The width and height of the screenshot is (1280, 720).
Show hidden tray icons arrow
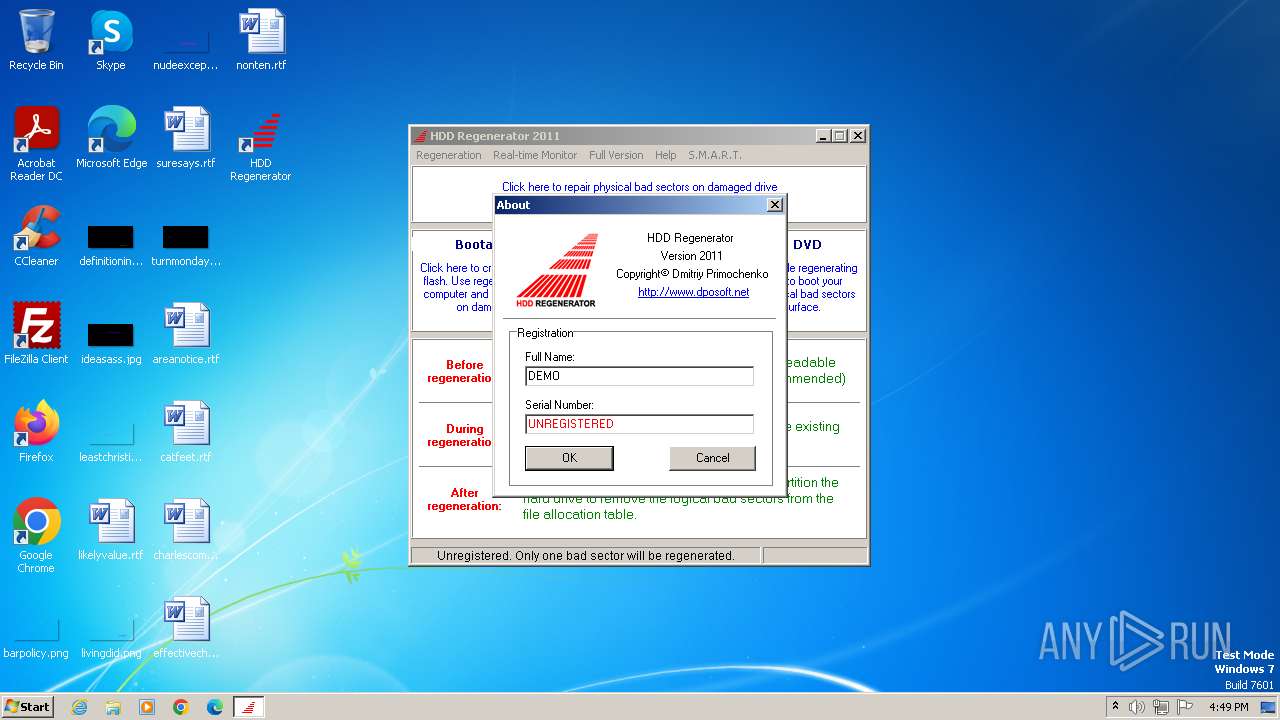(x=1115, y=707)
